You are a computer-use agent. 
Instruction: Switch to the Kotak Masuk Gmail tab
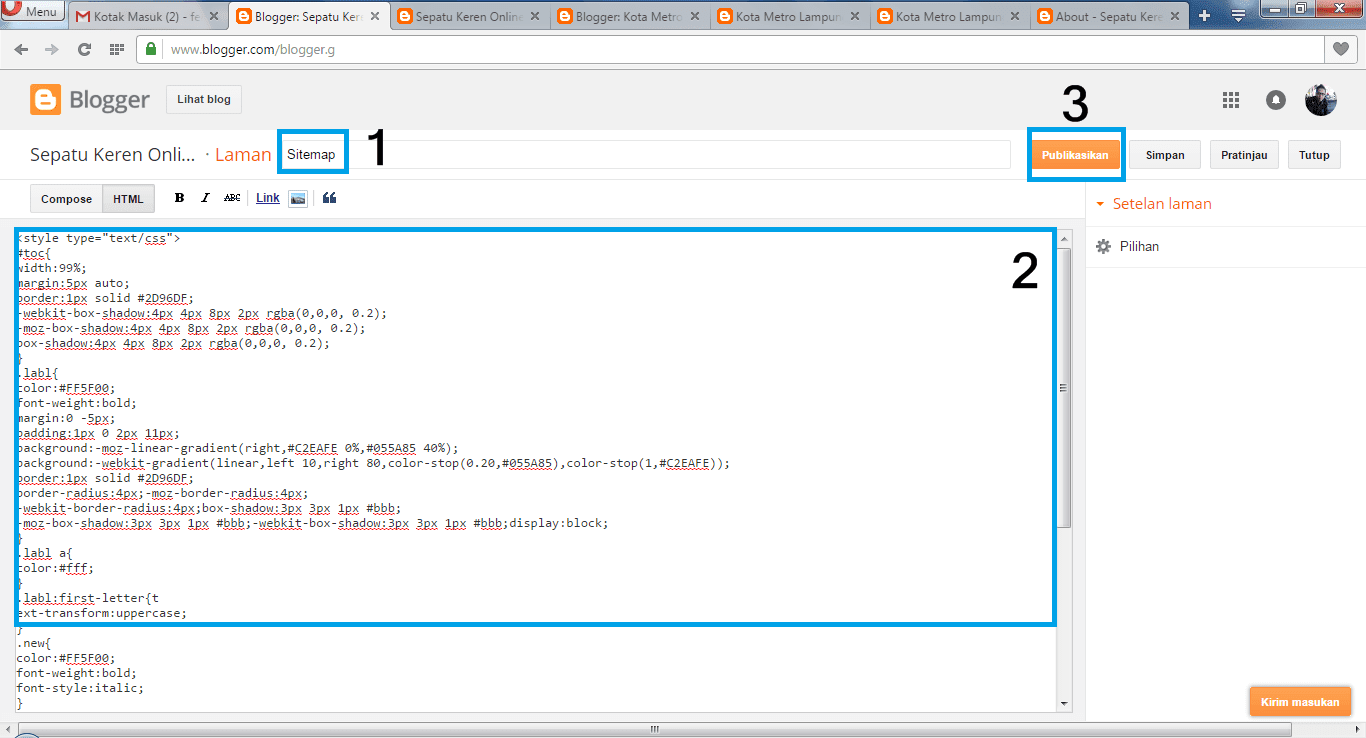[x=148, y=17]
